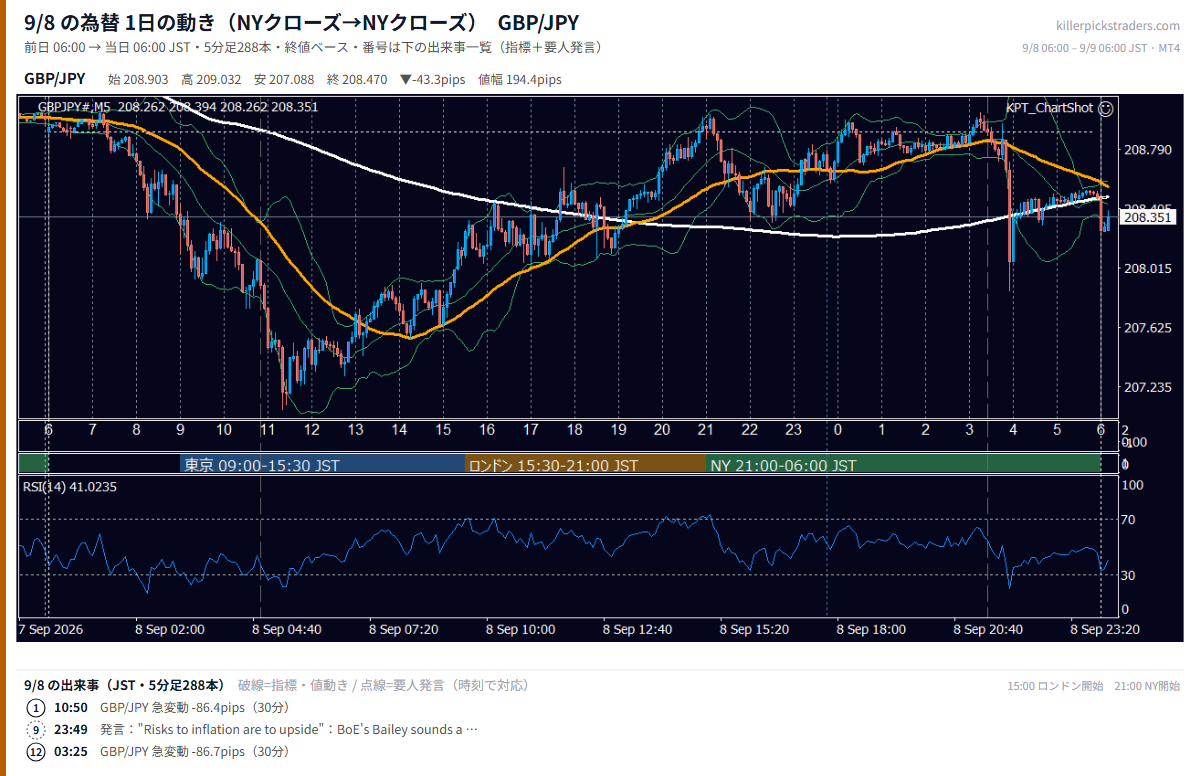Click the KPT_ChartShot label
1200x776 pixels.
click(1049, 107)
